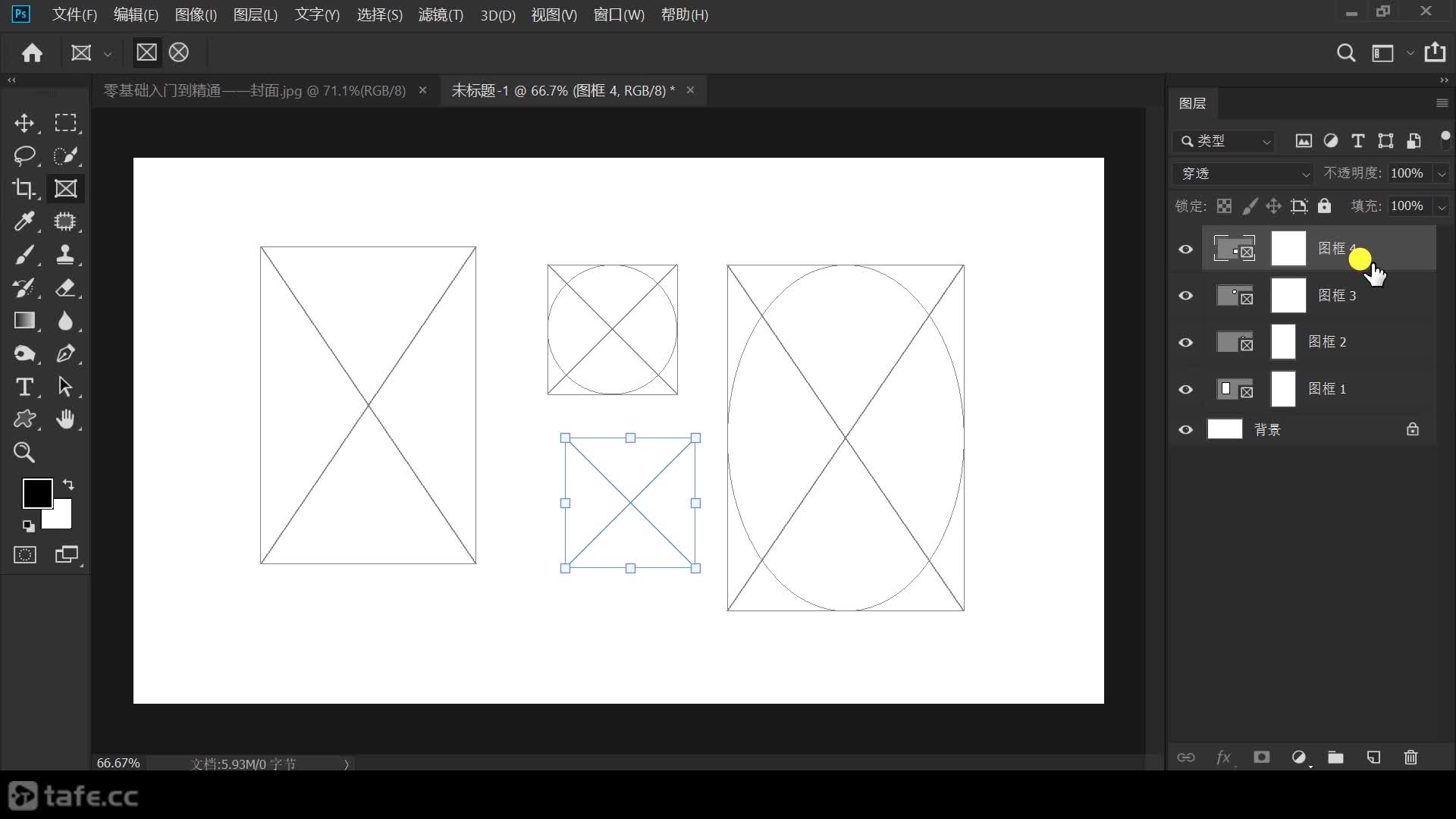Switch to 零基础入门到精通 封面.jpg tab
Image resolution: width=1456 pixels, height=819 pixels.
[x=255, y=91]
